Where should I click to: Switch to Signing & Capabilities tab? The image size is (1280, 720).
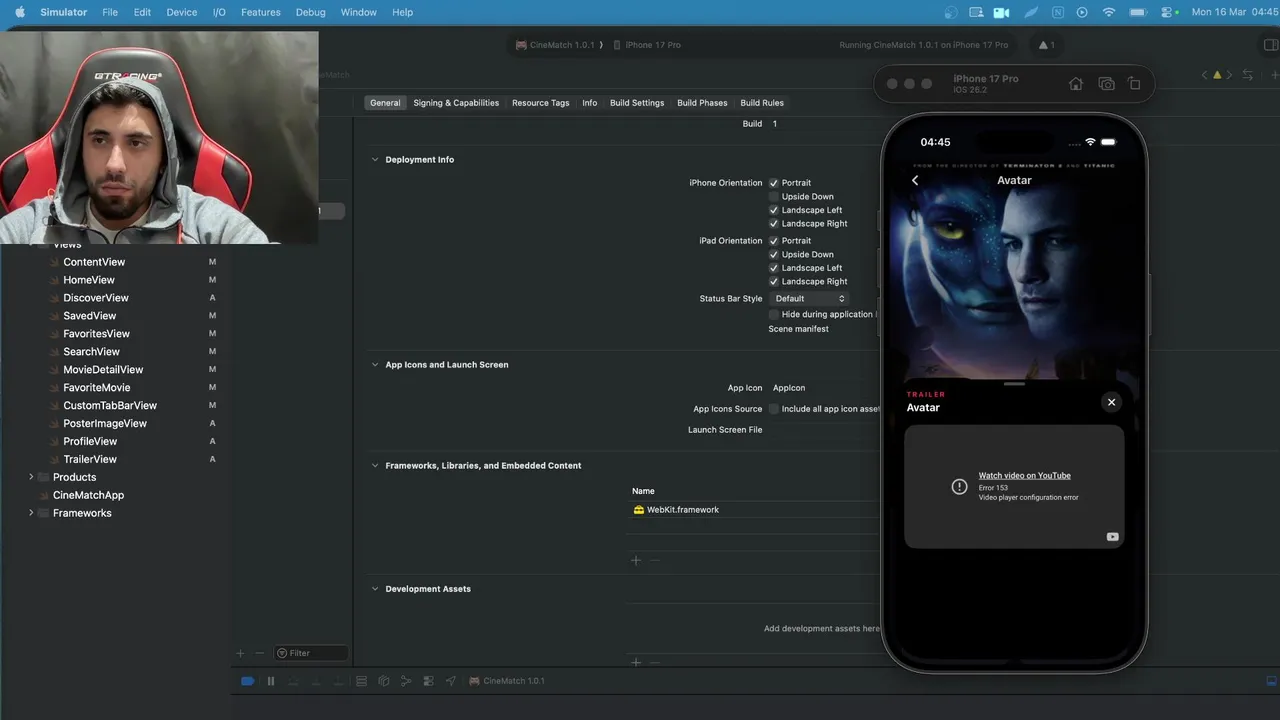456,103
